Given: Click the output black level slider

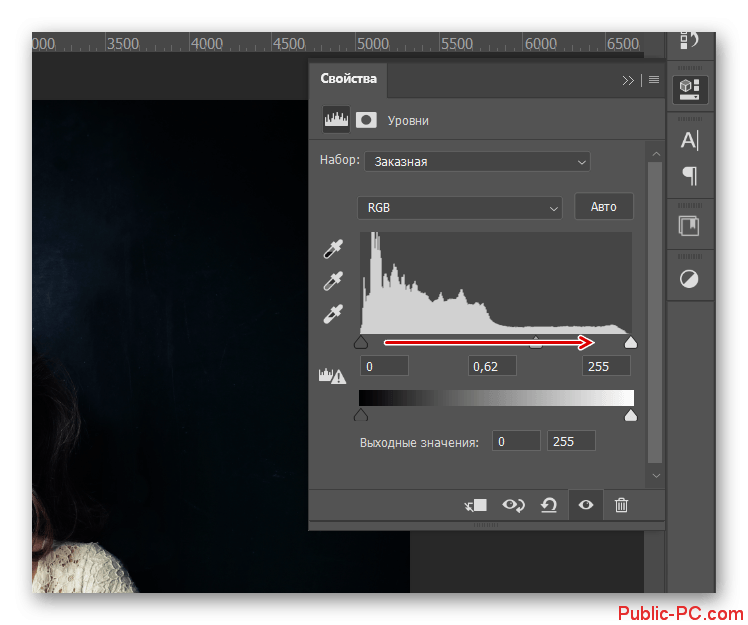Looking at the screenshot, I should pos(361,415).
